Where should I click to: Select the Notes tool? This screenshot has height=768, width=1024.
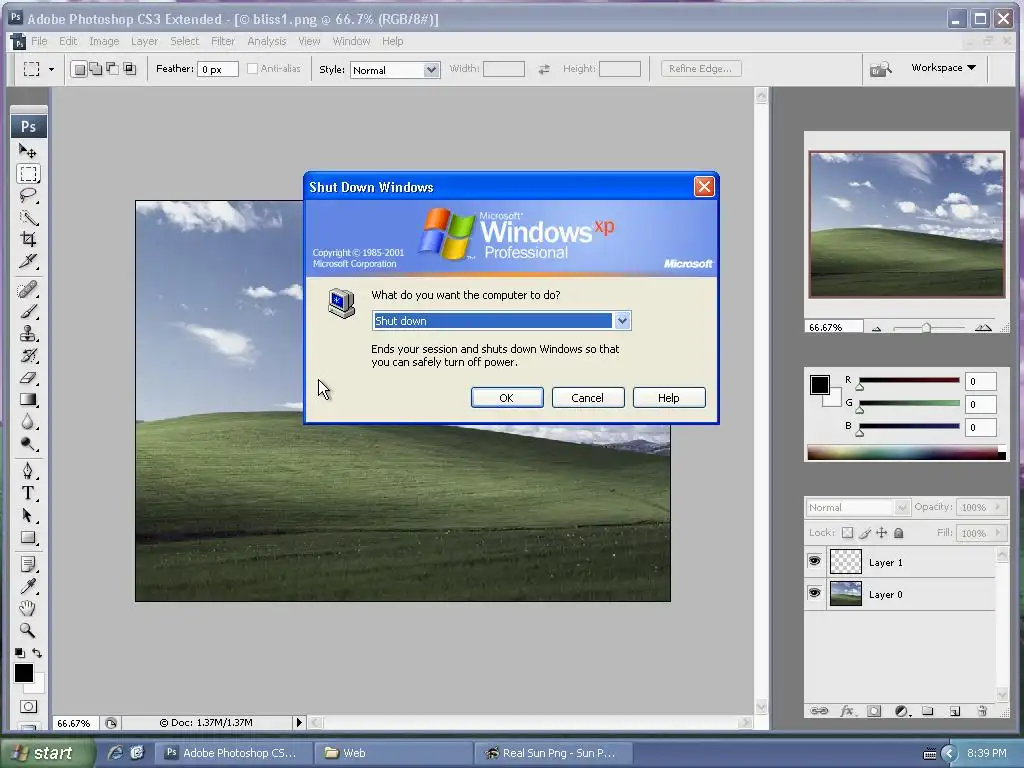(x=27, y=564)
